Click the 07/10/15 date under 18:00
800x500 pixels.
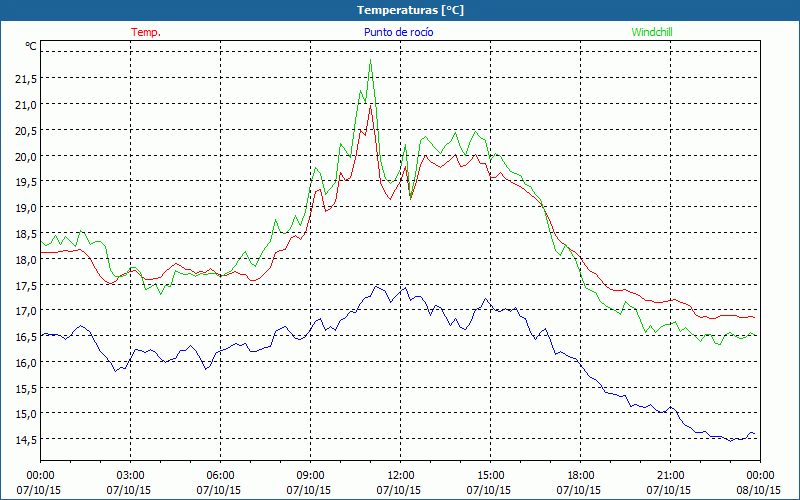(579, 490)
